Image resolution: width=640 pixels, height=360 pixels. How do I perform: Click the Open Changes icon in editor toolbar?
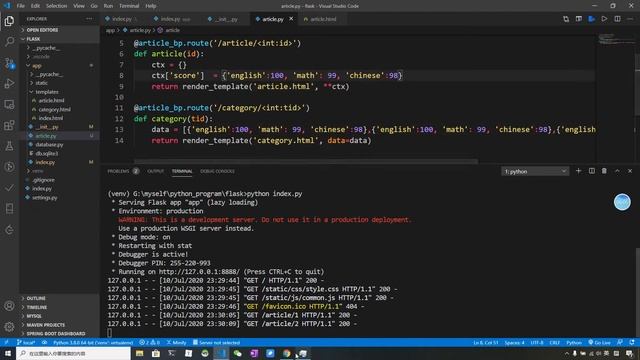pos(566,19)
